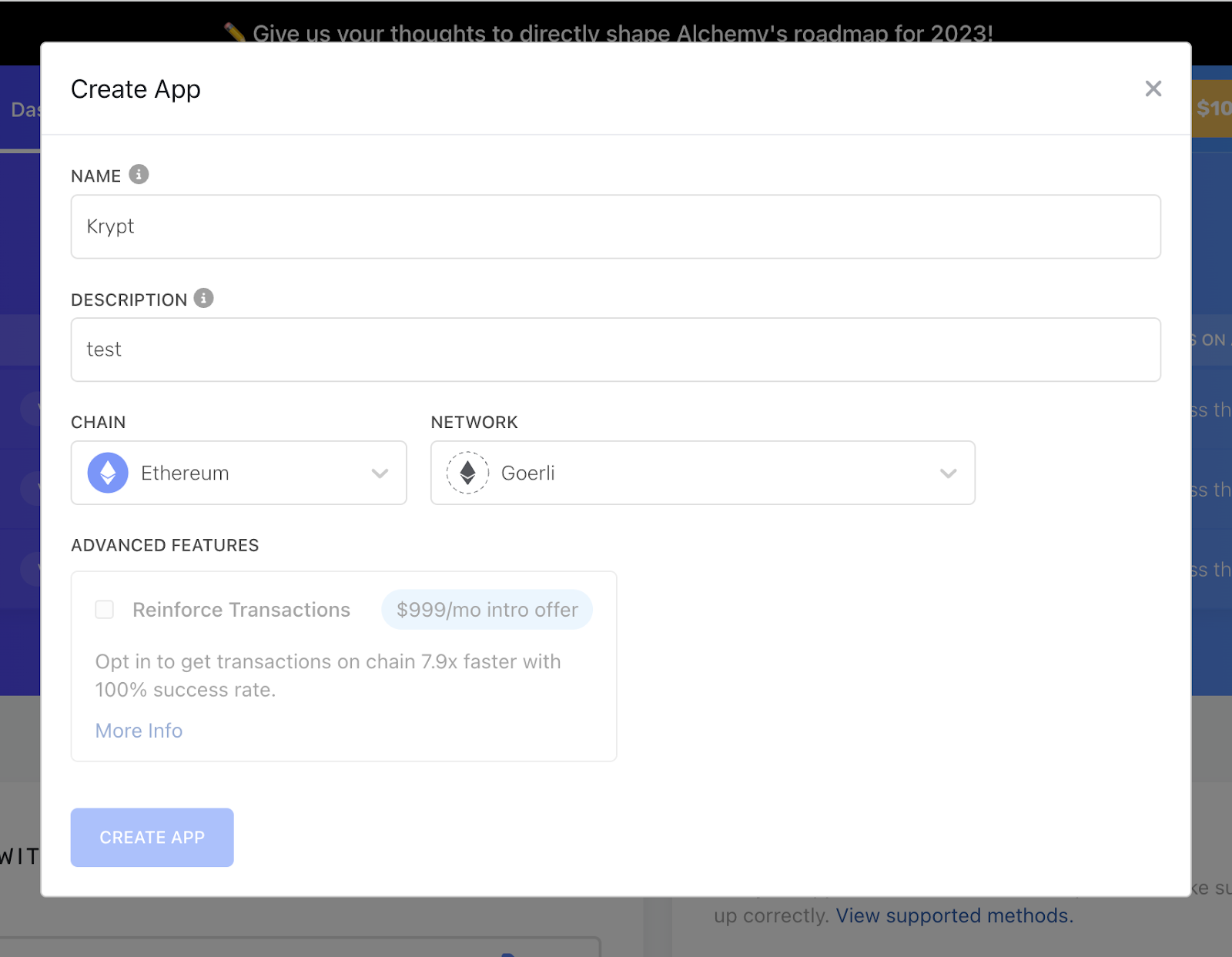Open the NAME info tooltip icon
This screenshot has height=957, width=1232.
pos(139,175)
